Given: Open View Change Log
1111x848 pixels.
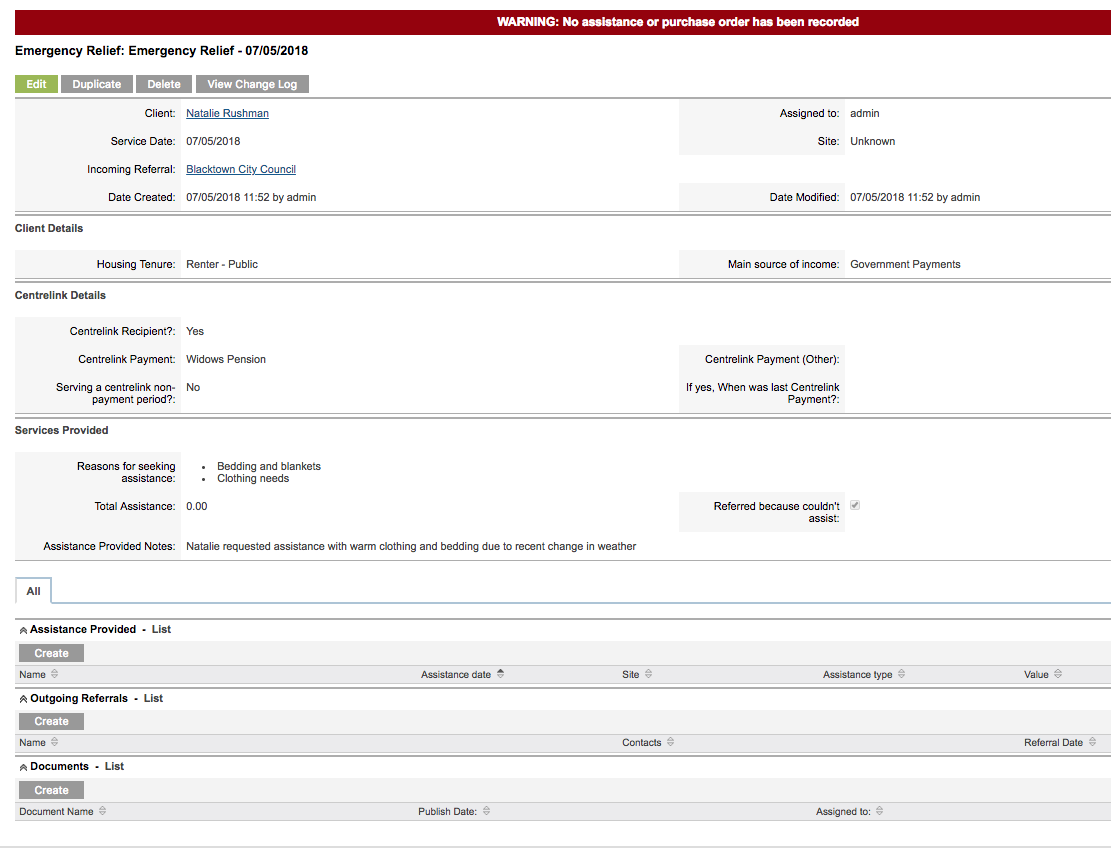Looking at the screenshot, I should [x=252, y=84].
